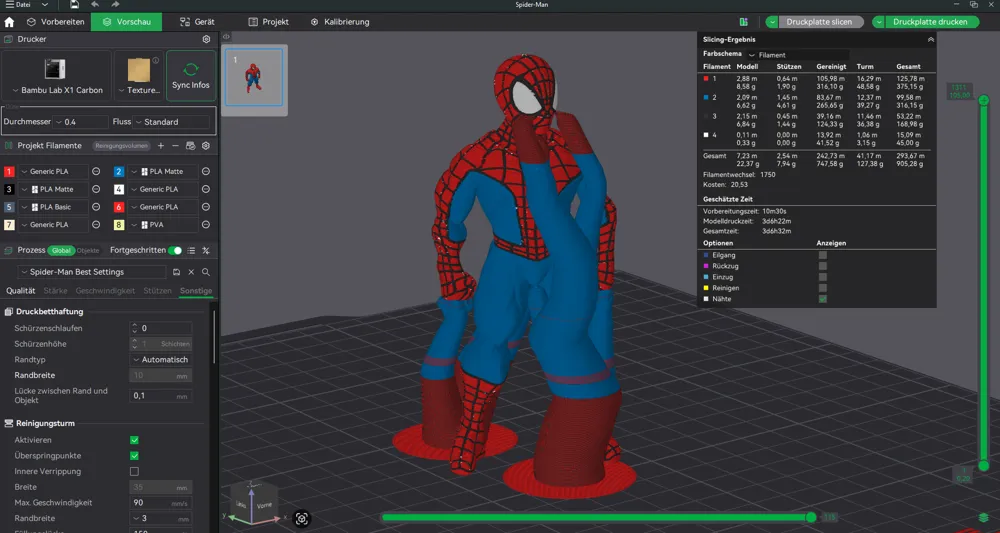Open printer settings gear icon

206,39
